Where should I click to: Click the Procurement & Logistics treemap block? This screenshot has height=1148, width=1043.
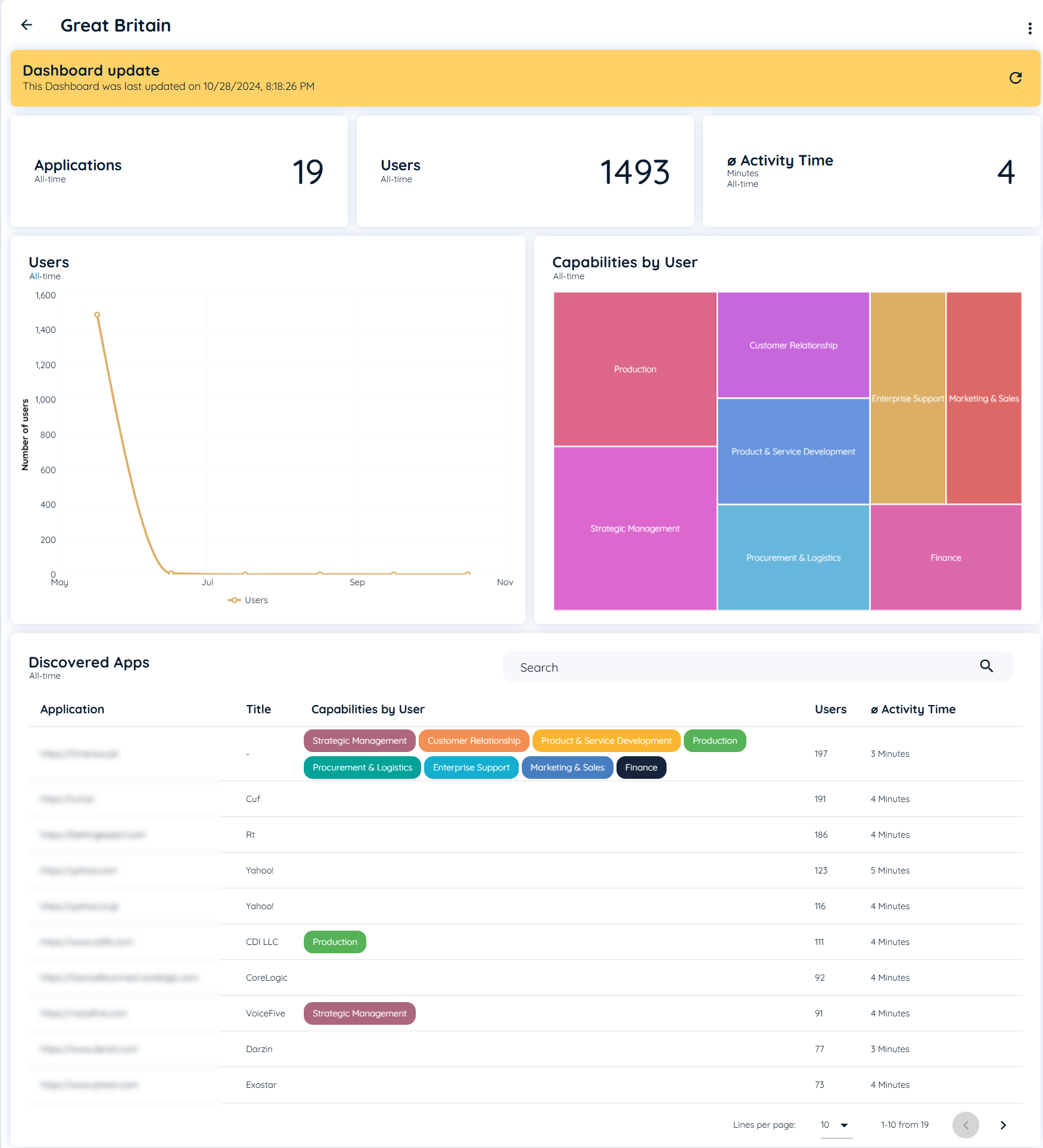coord(793,557)
